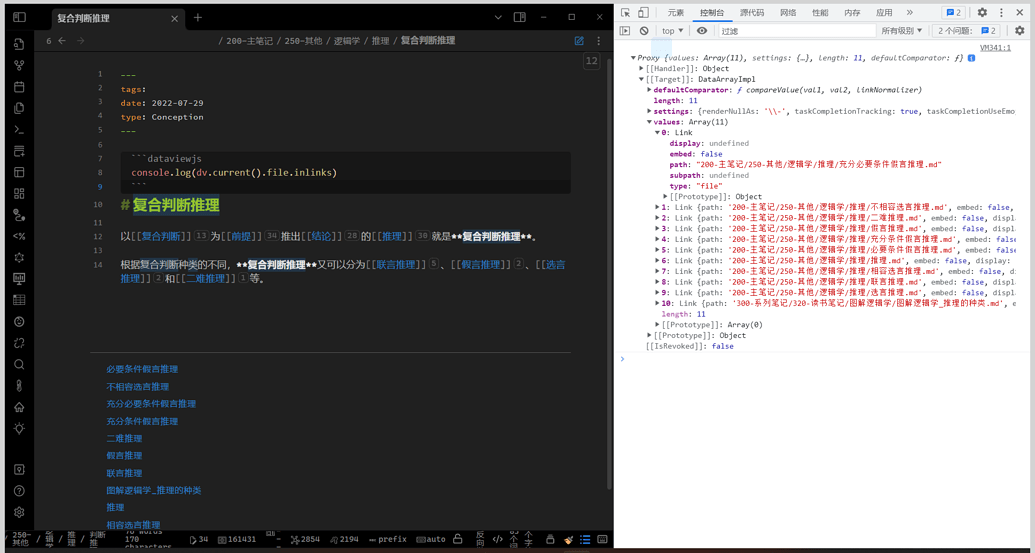The height and width of the screenshot is (553, 1035).
Task: Clear console with the ban icon
Action: click(644, 30)
